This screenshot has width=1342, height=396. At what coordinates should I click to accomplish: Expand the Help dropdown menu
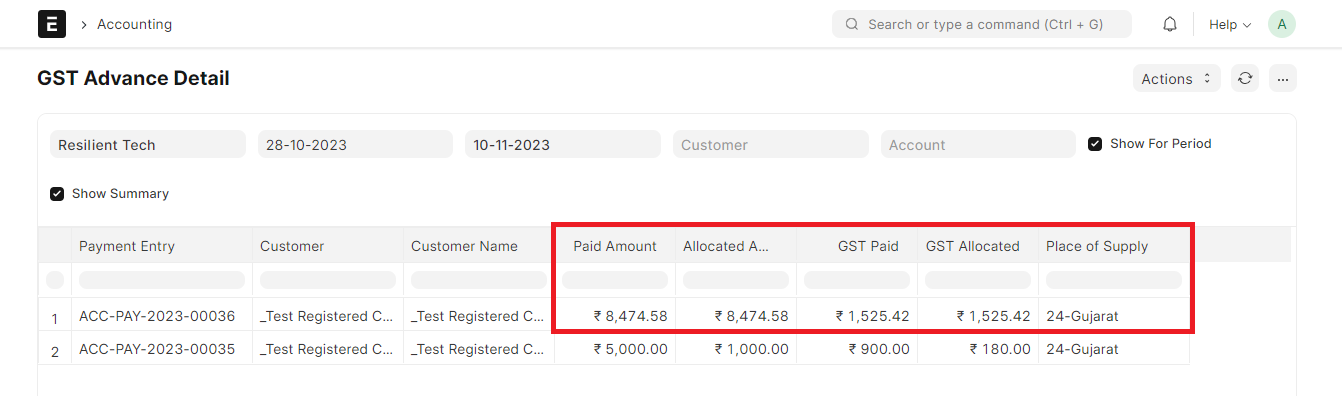1230,24
